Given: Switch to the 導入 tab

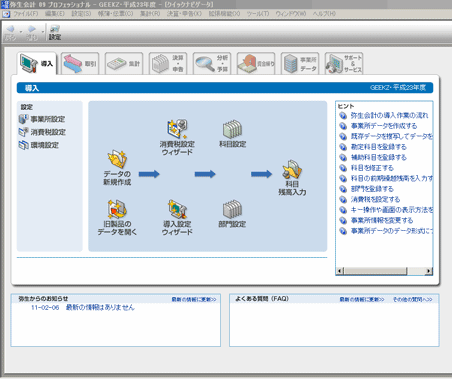Looking at the screenshot, I should point(37,63).
